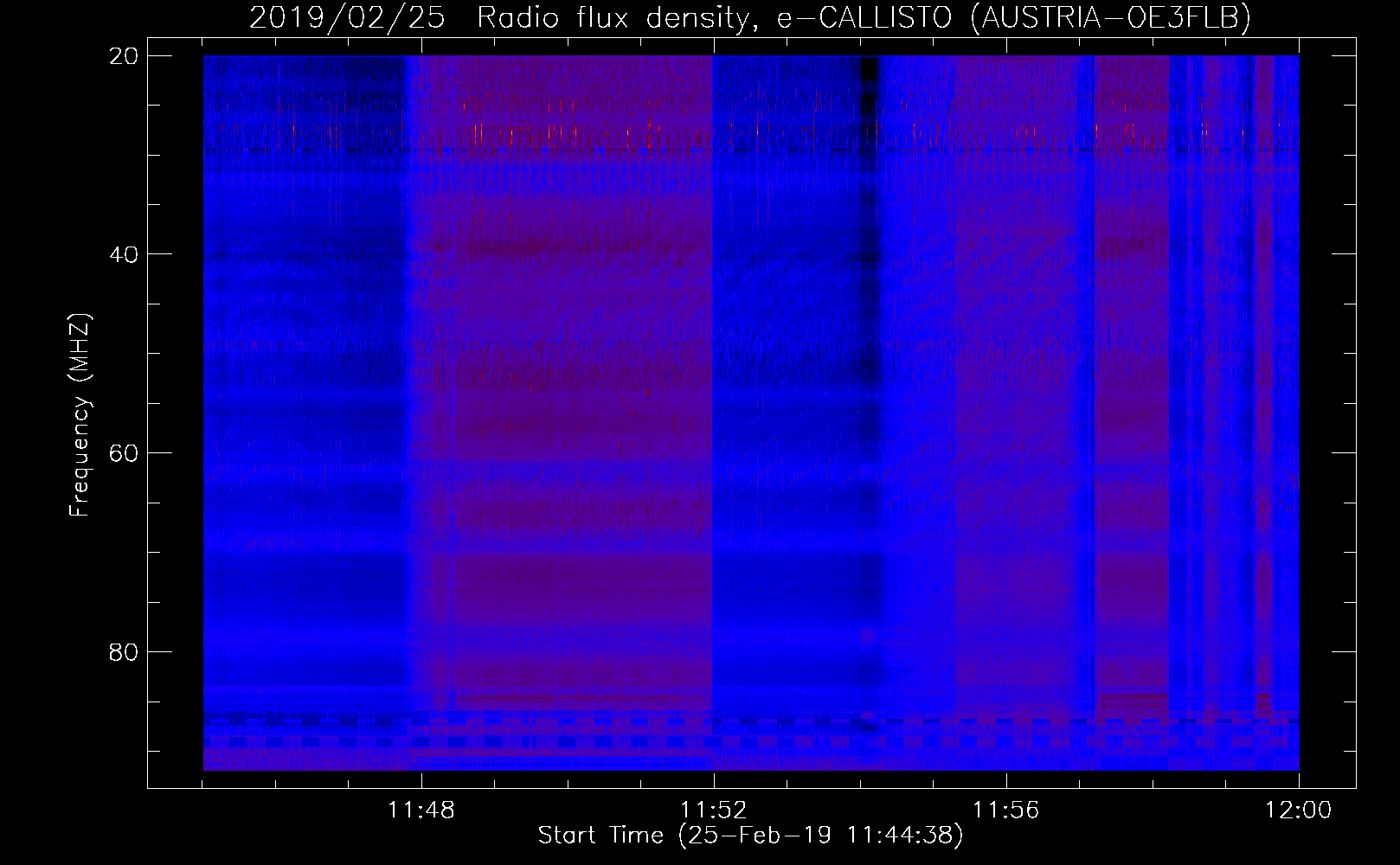1400x865 pixels.
Task: Click the plot title "2019/02/25 Radio flux density, e-CALLISTO (AUSTRIA-OE3FLB)"
Action: pos(750,17)
